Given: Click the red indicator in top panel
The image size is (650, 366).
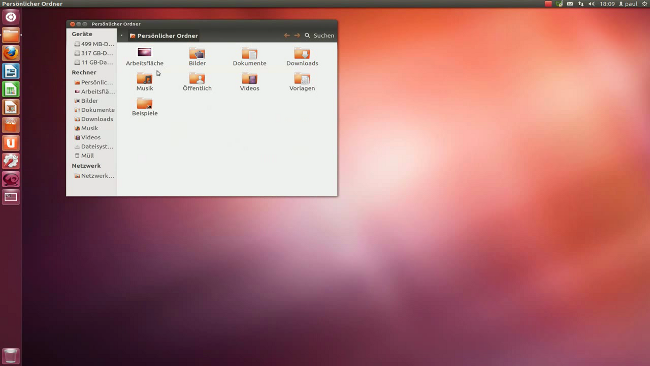Looking at the screenshot, I should [548, 4].
